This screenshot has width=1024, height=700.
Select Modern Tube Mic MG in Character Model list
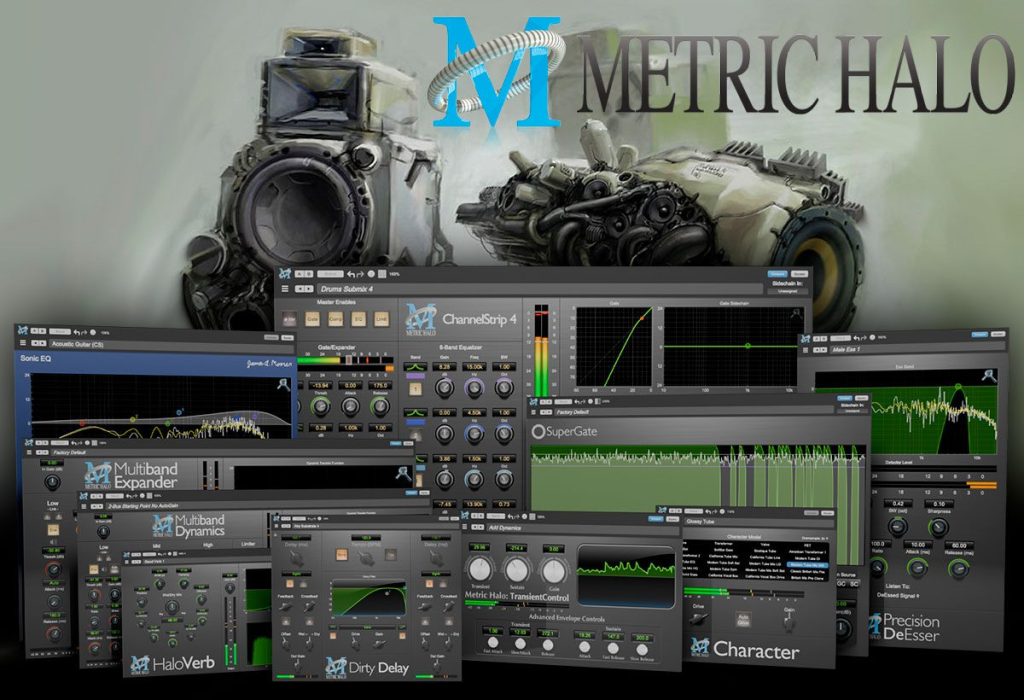point(808,565)
